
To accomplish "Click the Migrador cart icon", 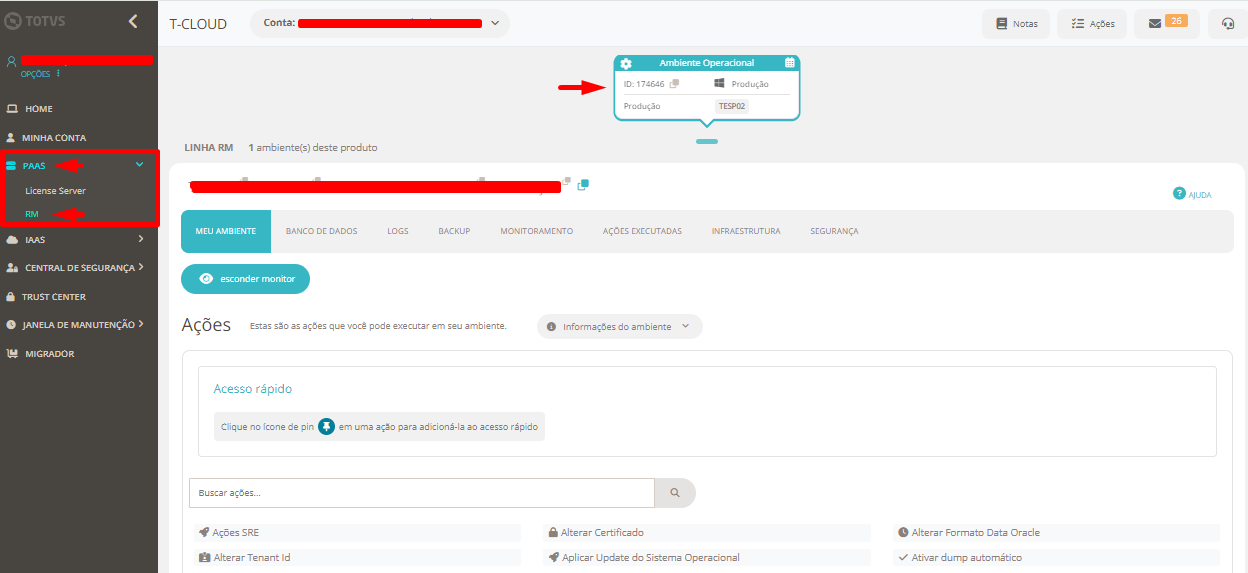I will click(x=12, y=353).
